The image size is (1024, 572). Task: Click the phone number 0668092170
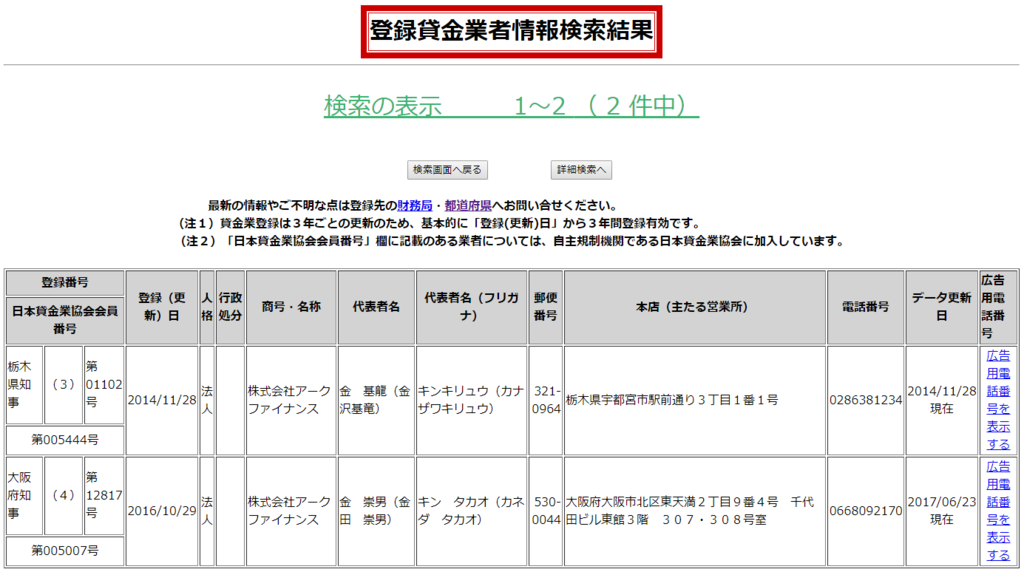click(x=865, y=511)
